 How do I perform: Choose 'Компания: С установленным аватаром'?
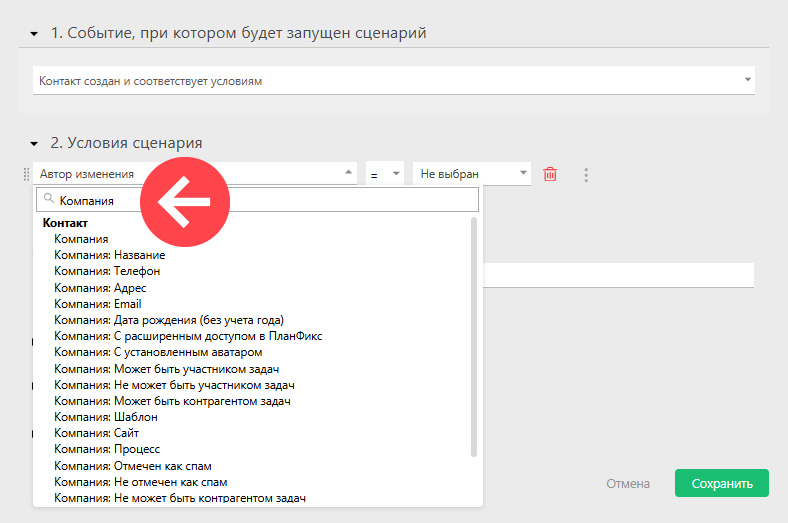pyautogui.click(x=158, y=352)
